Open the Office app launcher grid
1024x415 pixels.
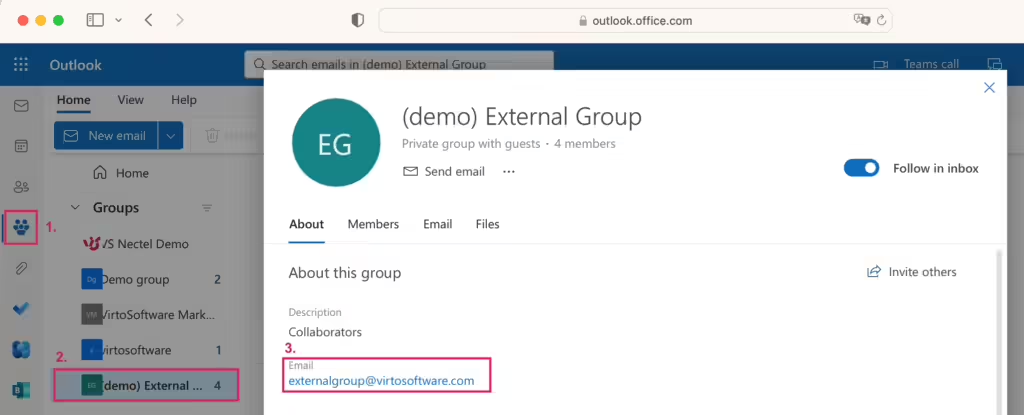(21, 65)
